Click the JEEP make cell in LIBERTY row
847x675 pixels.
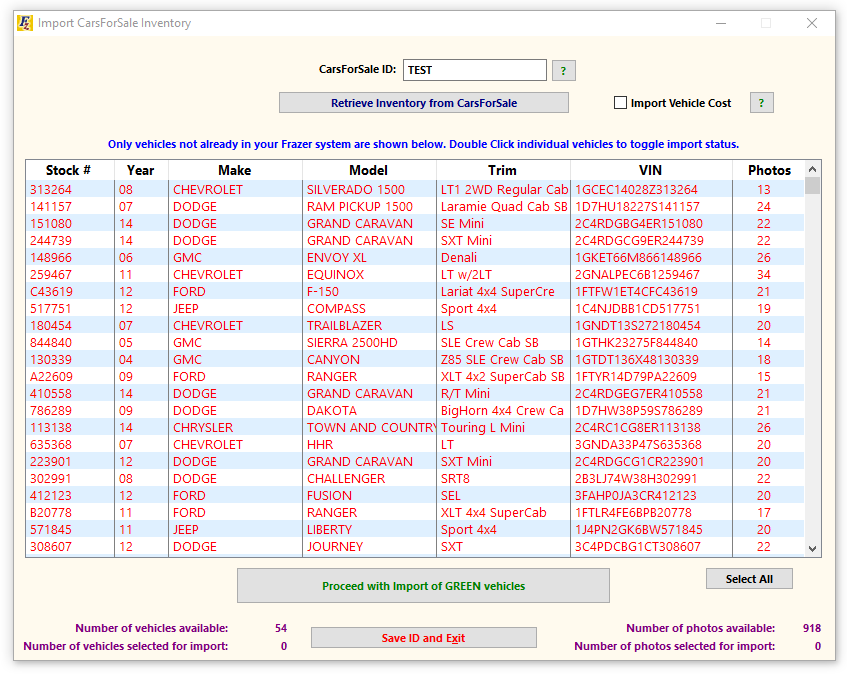tap(186, 530)
